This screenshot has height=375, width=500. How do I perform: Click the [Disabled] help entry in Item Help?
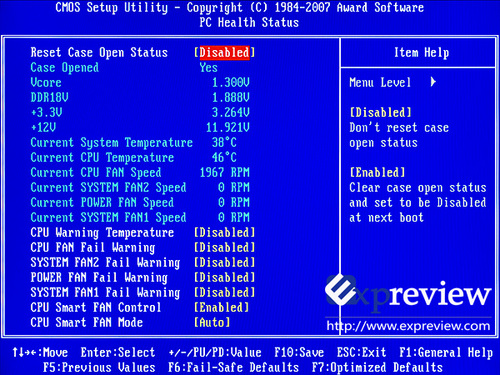380,113
